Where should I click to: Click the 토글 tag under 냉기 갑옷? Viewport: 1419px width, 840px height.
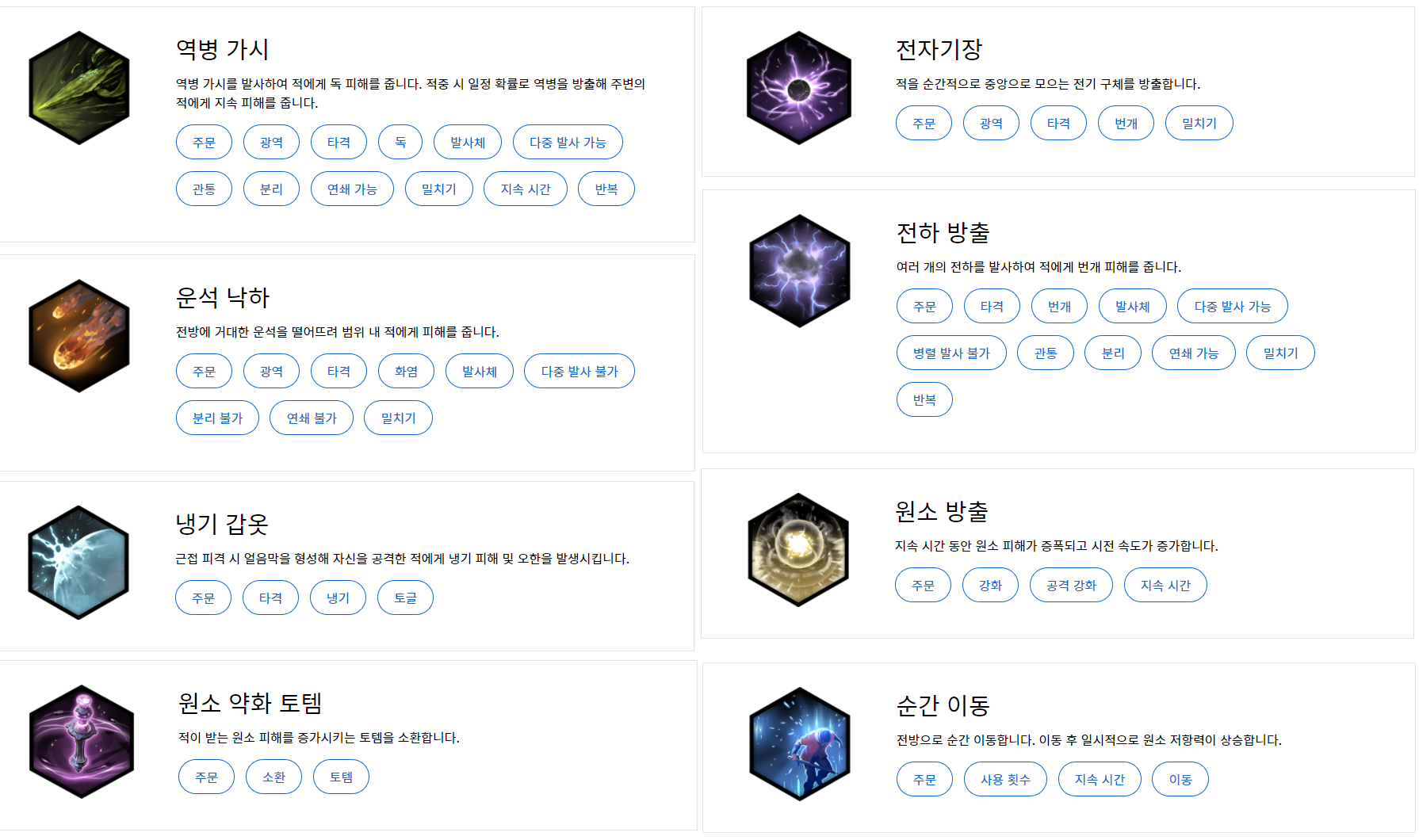(405, 598)
